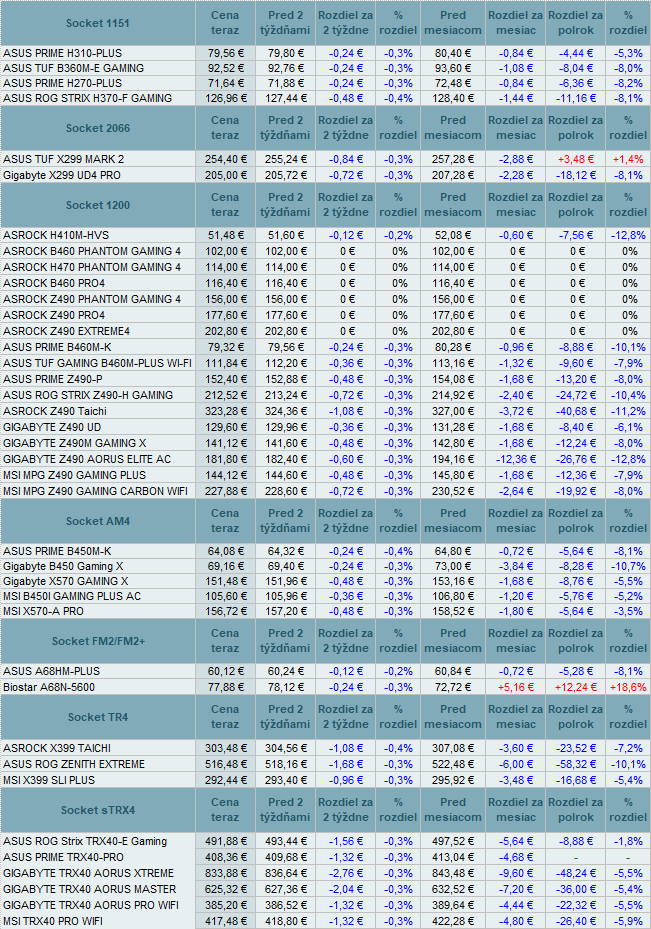This screenshot has height=929, width=651.
Task: Select GIGABYTE Z490 AORUS ELITE AC name
Action: click(86, 459)
